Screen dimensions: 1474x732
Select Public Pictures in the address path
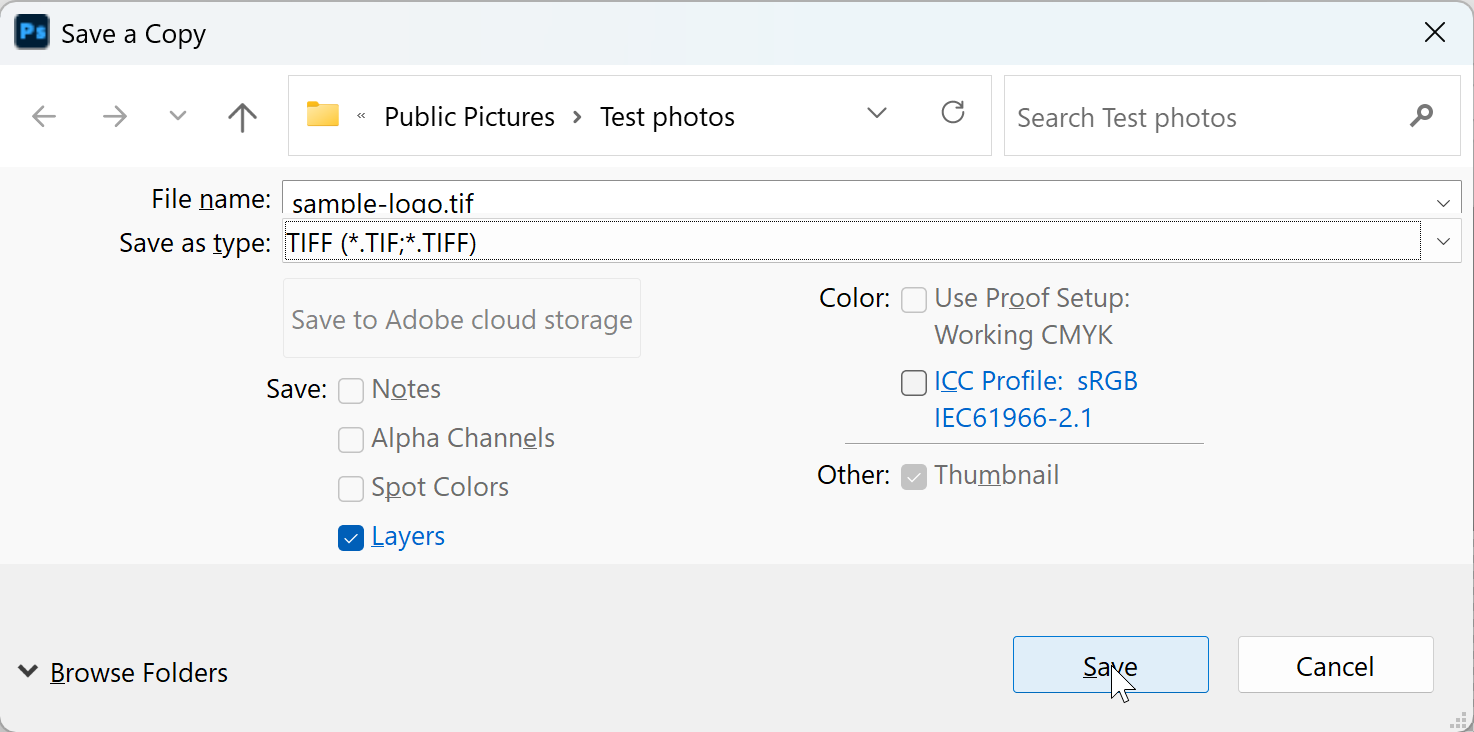tap(470, 117)
